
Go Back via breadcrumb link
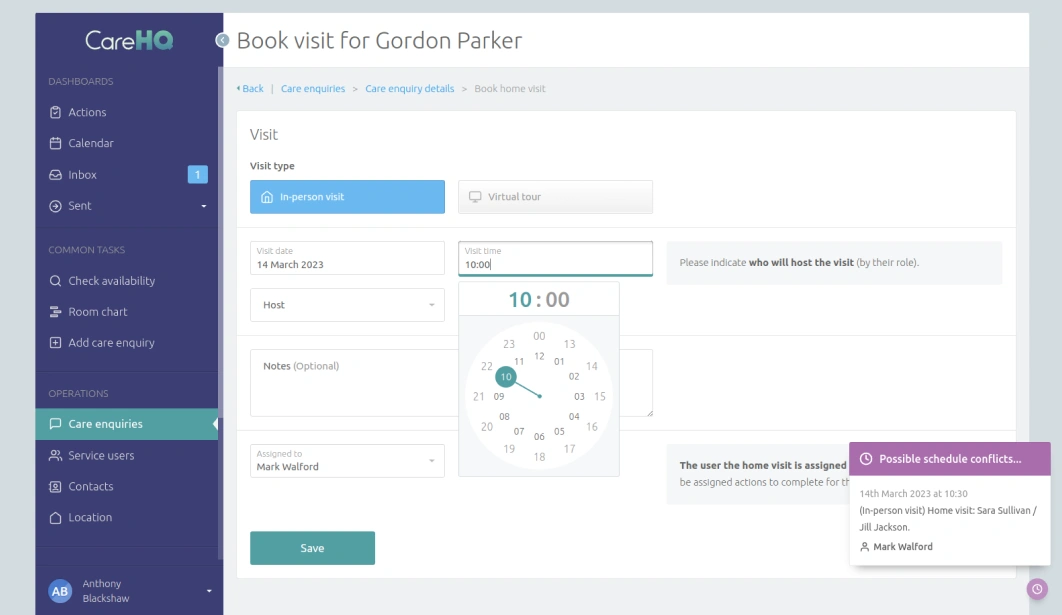tap(250, 89)
